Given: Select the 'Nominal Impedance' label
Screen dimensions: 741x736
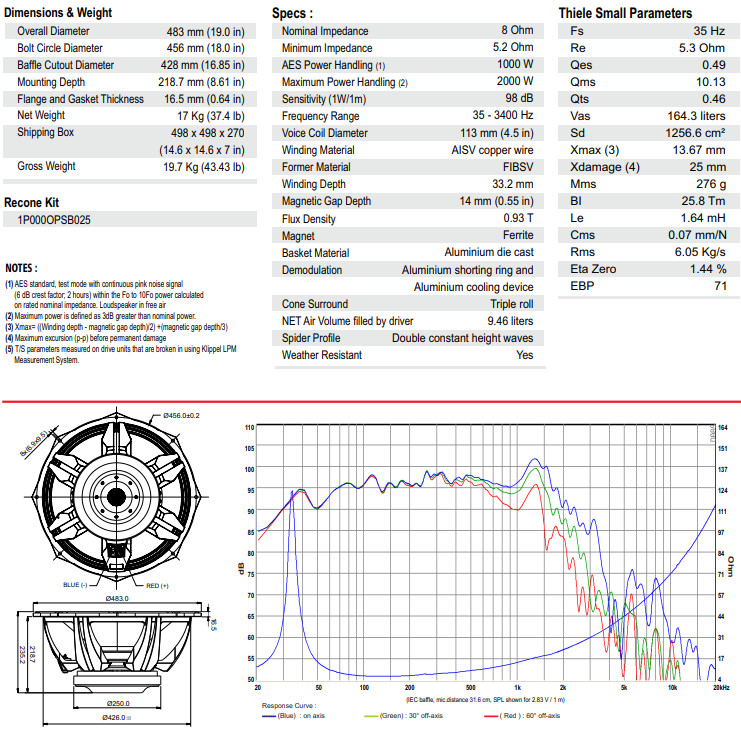Looking at the screenshot, I should pyautogui.click(x=325, y=31).
